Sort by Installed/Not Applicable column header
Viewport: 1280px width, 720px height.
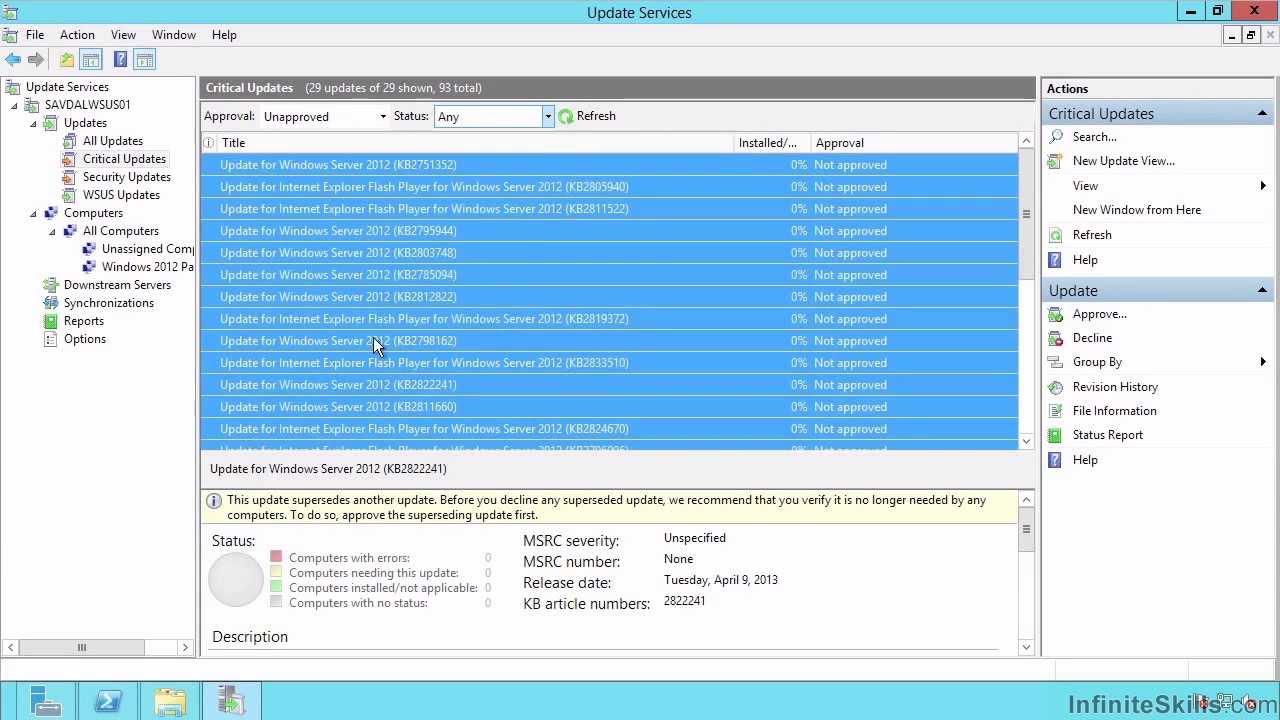(x=772, y=143)
